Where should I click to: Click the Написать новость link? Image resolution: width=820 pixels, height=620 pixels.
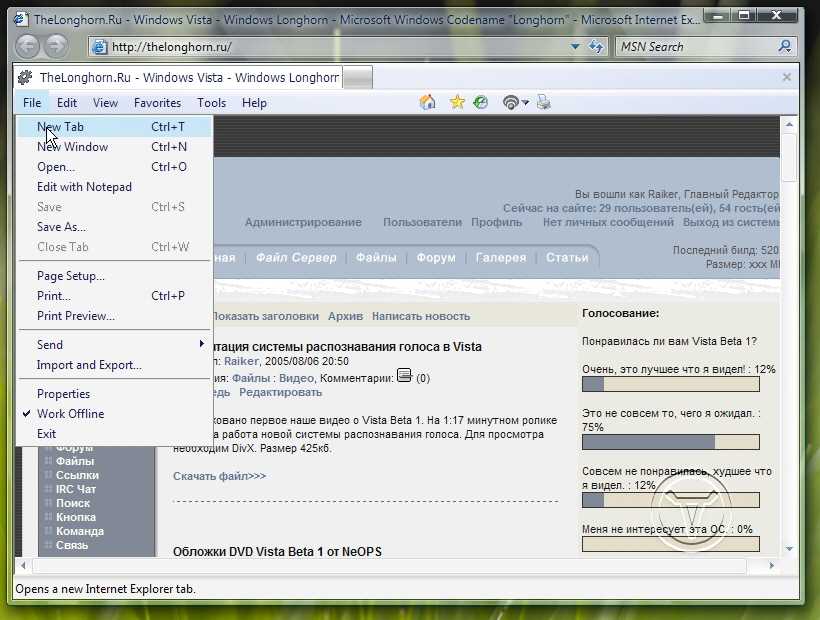click(x=421, y=316)
